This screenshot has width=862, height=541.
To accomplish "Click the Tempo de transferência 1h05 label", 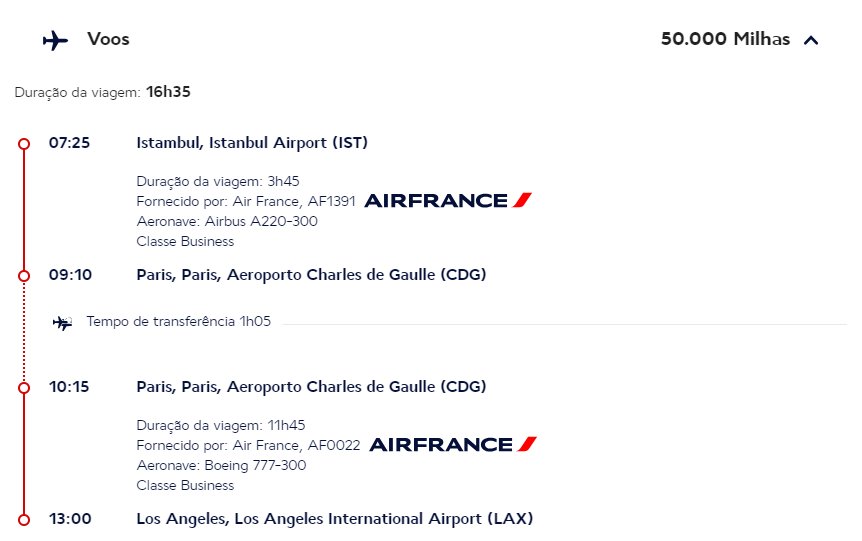I will click(x=179, y=322).
